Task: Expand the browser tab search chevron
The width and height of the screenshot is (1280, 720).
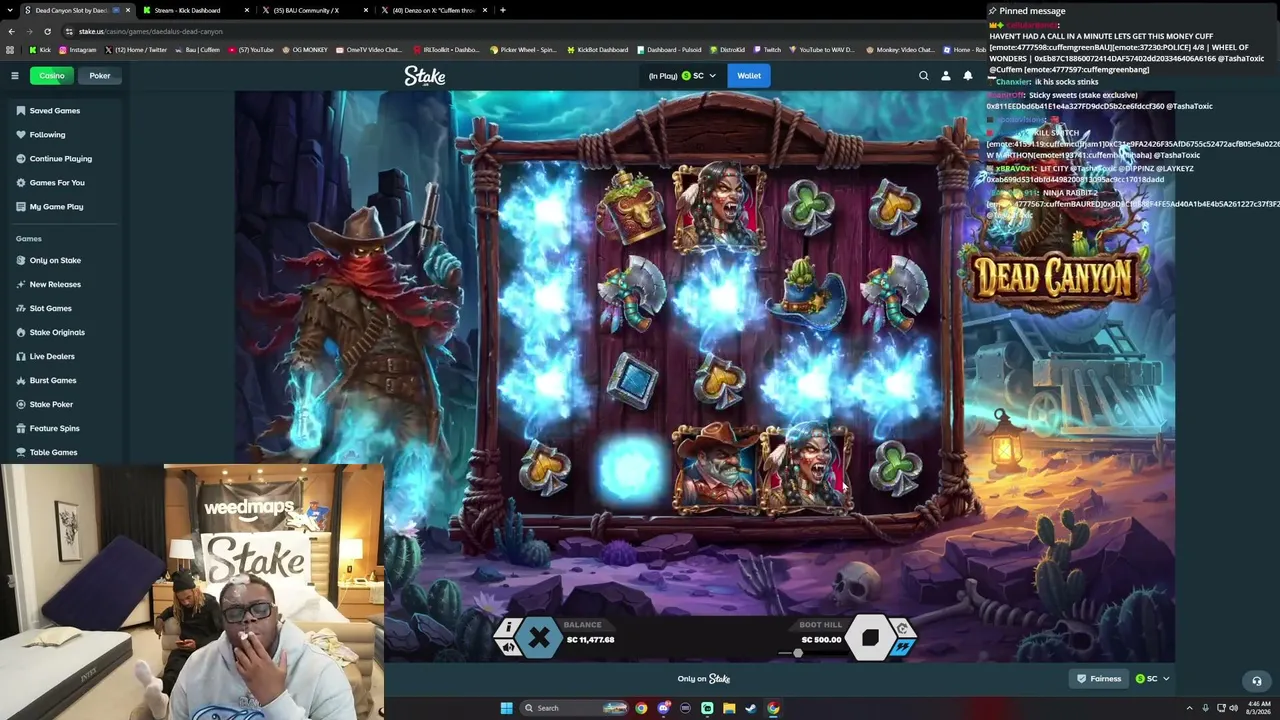Action: (x=10, y=10)
